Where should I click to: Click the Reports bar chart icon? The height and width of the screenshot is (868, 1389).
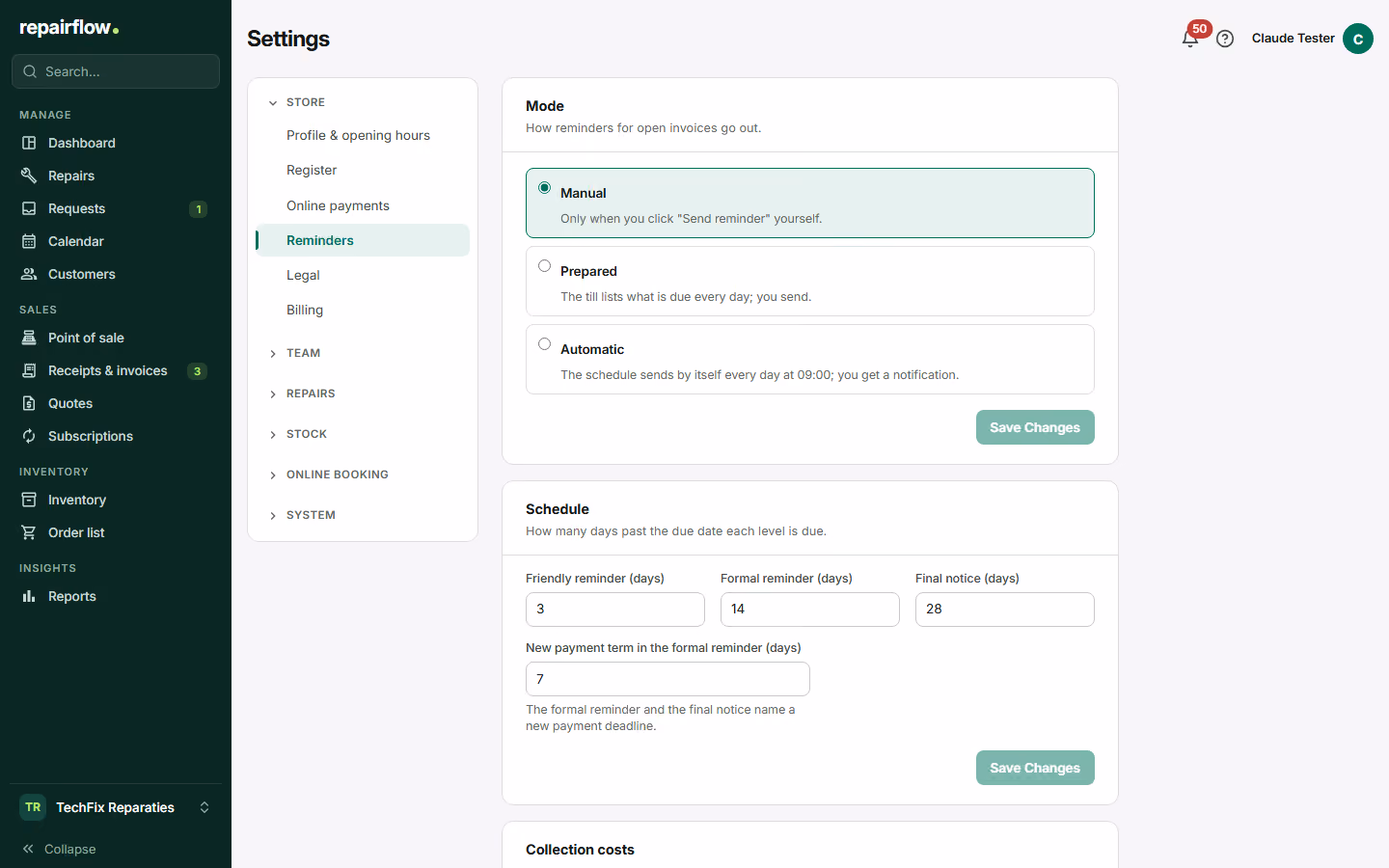click(29, 596)
